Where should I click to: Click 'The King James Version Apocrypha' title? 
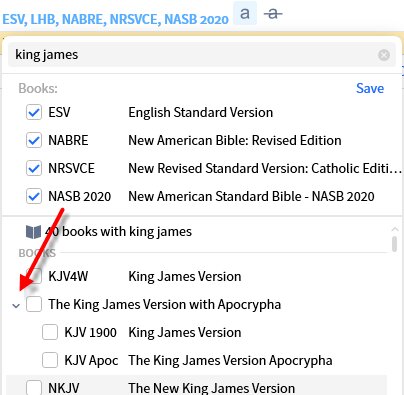coord(230,360)
